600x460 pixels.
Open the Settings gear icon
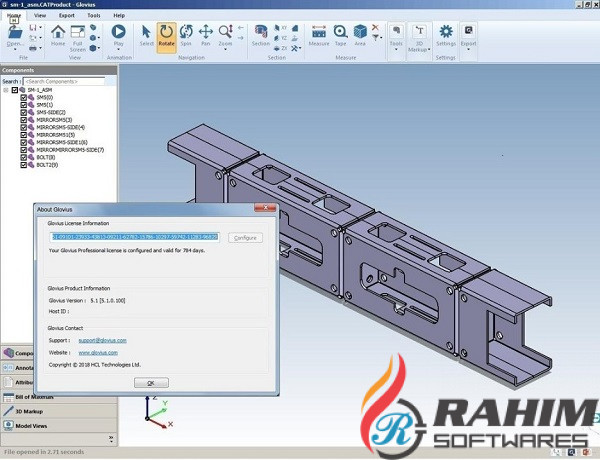point(446,31)
